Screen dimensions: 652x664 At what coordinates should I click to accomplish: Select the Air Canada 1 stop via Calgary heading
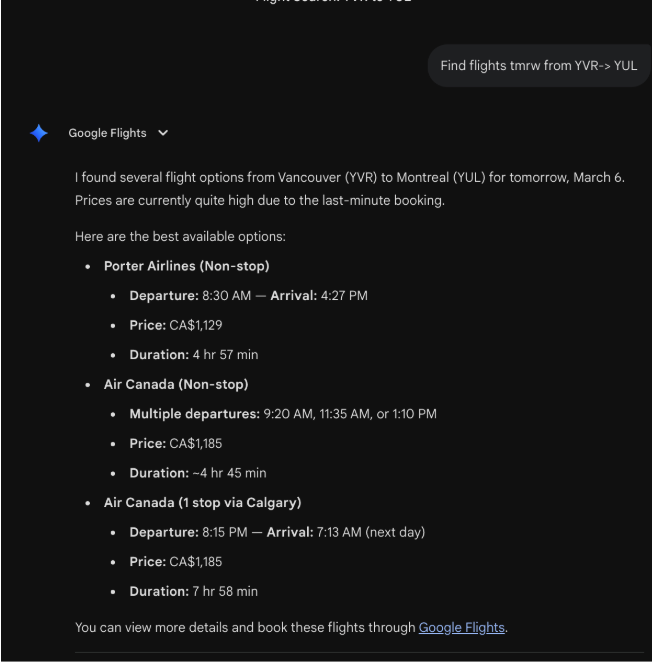(203, 502)
